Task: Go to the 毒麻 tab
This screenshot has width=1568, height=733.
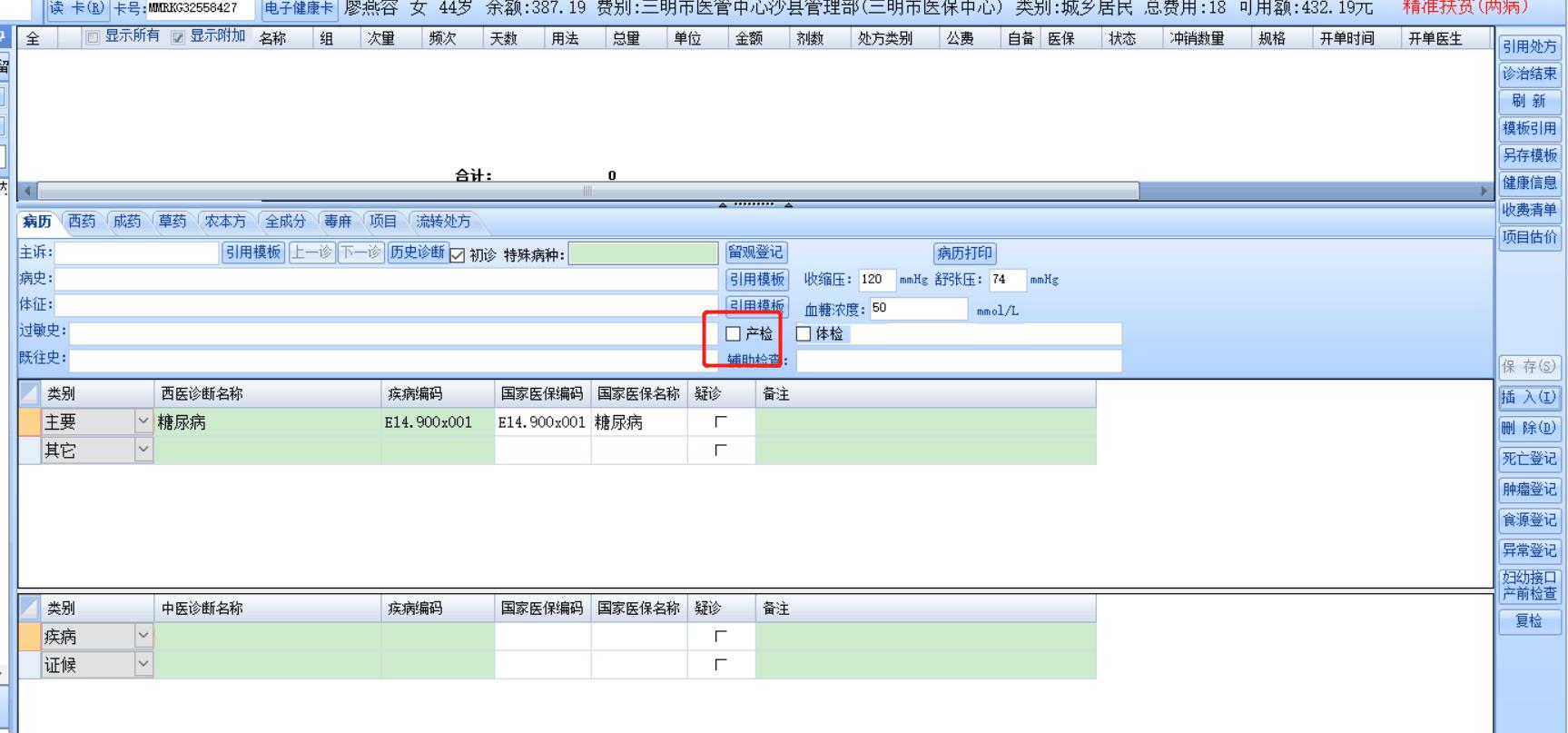Action: click(x=338, y=222)
